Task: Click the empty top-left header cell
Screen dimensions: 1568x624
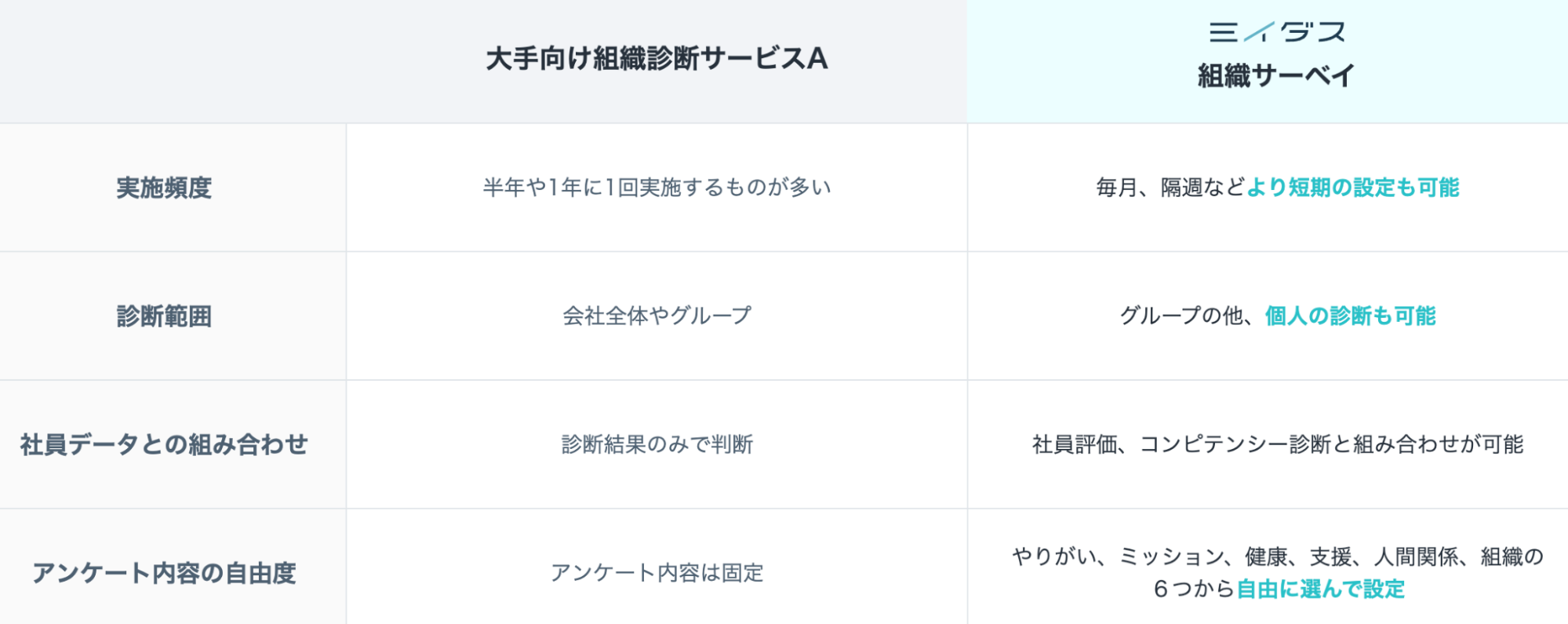Action: pyautogui.click(x=173, y=60)
